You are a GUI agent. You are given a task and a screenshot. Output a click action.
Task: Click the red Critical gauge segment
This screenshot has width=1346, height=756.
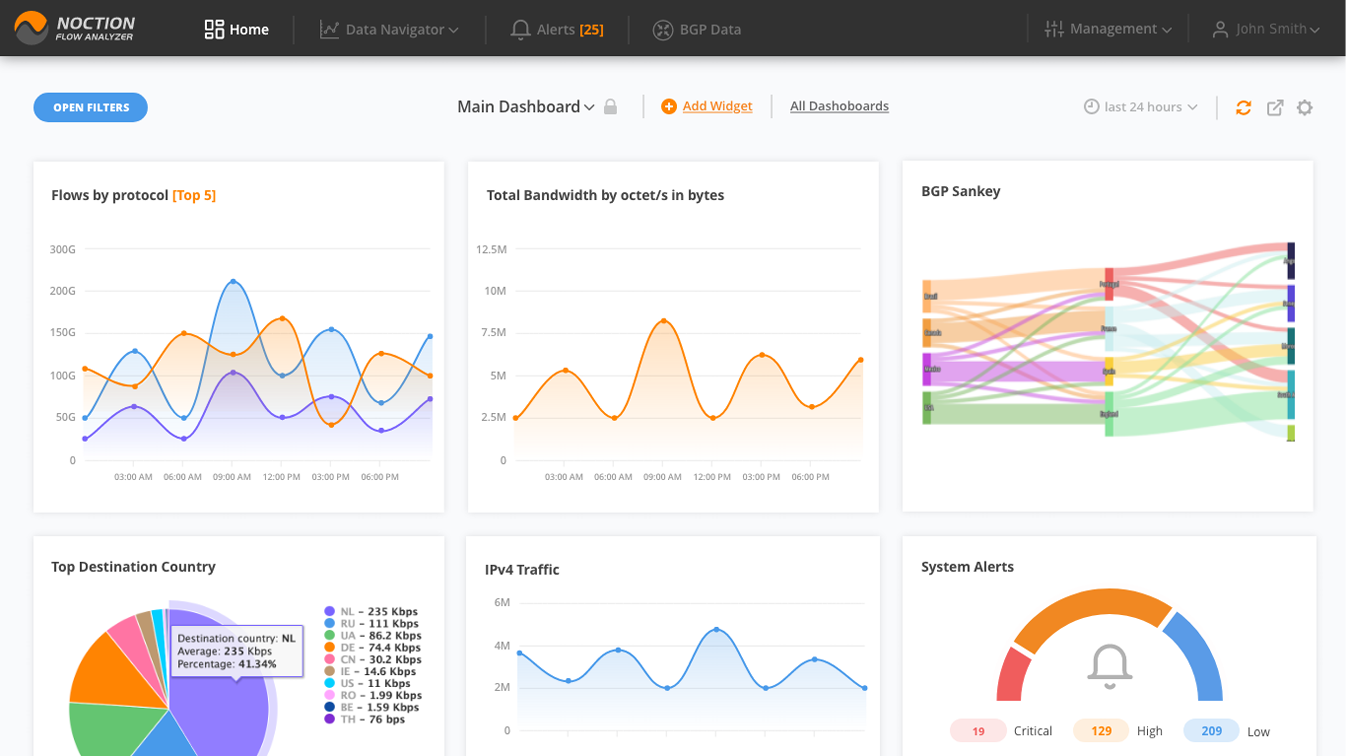click(x=1012, y=674)
